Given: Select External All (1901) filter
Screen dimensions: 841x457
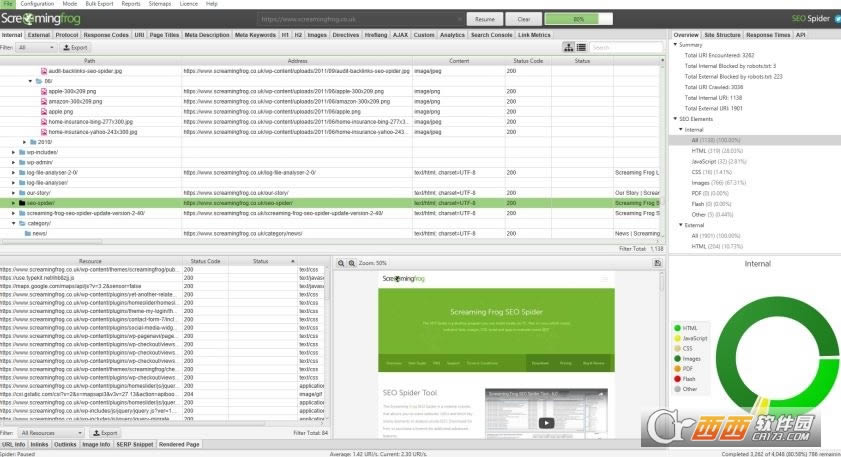Looking at the screenshot, I should tap(715, 235).
